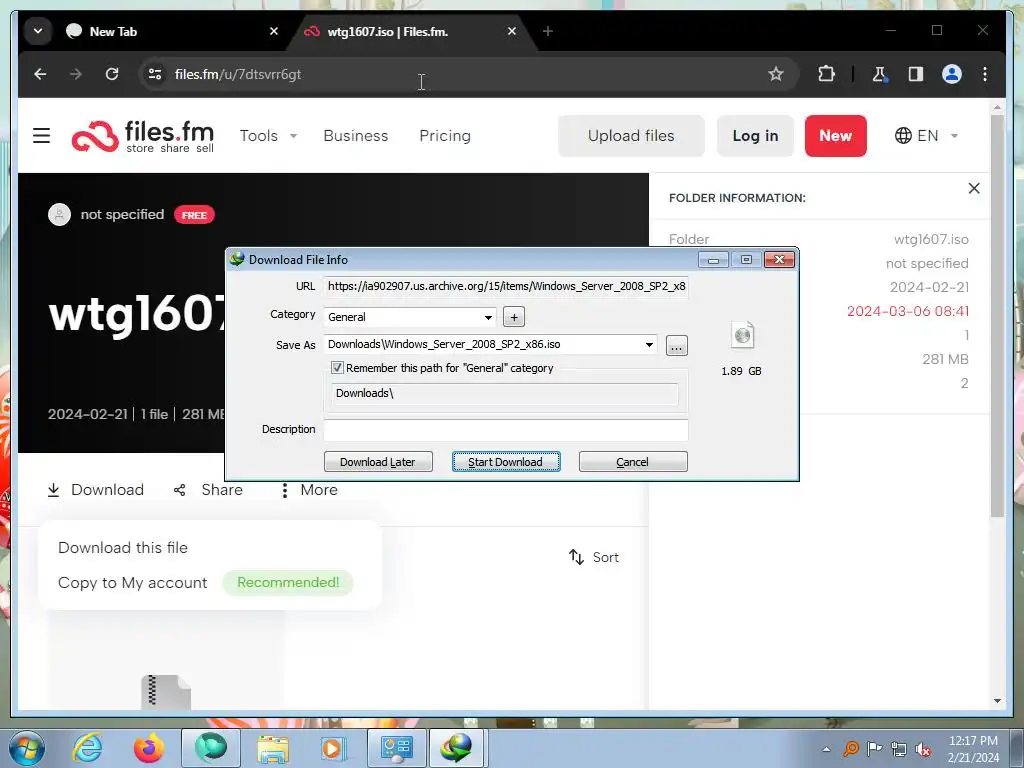This screenshot has height=768, width=1024.
Task: Open Chrome Labs flask icon
Action: (880, 74)
